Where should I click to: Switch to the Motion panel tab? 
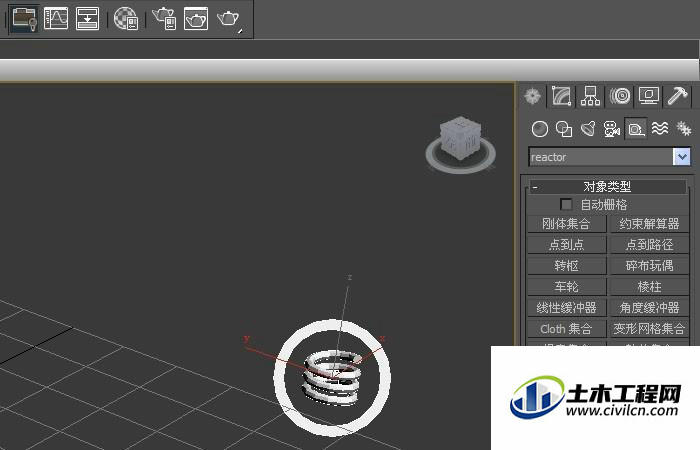[620, 96]
